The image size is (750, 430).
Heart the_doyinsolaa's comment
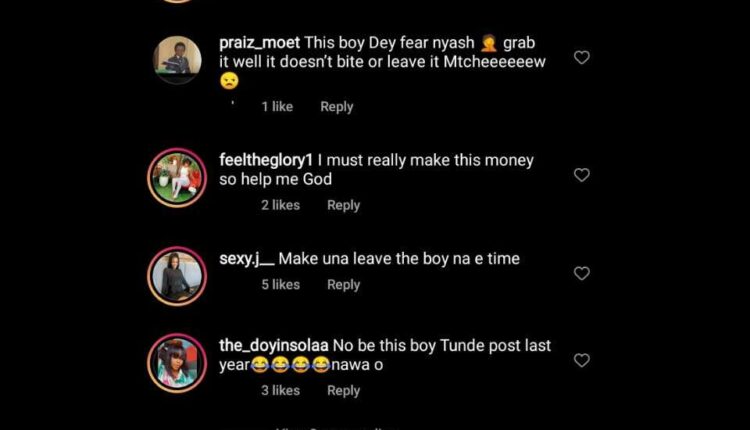coord(581,360)
